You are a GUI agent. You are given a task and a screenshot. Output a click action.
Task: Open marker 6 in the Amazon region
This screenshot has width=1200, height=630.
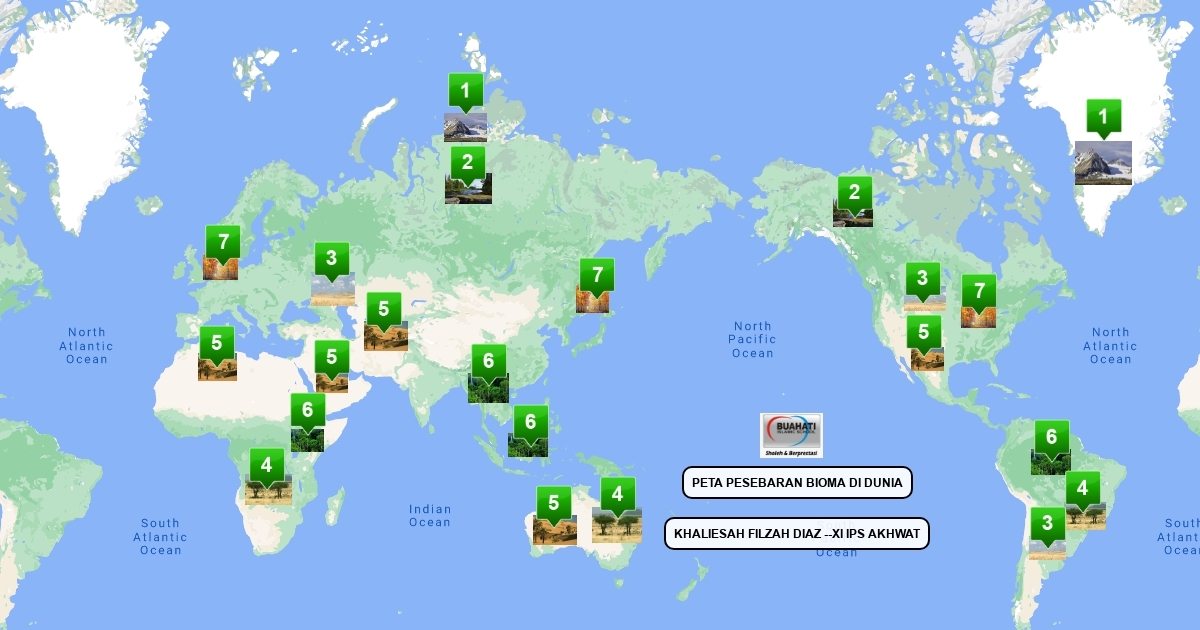click(1051, 437)
